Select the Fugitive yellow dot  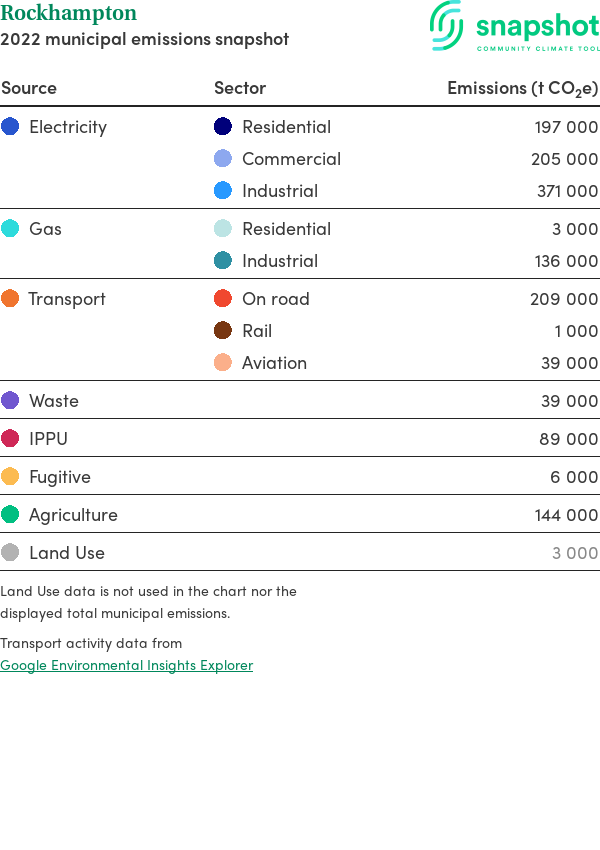pyautogui.click(x=10, y=476)
